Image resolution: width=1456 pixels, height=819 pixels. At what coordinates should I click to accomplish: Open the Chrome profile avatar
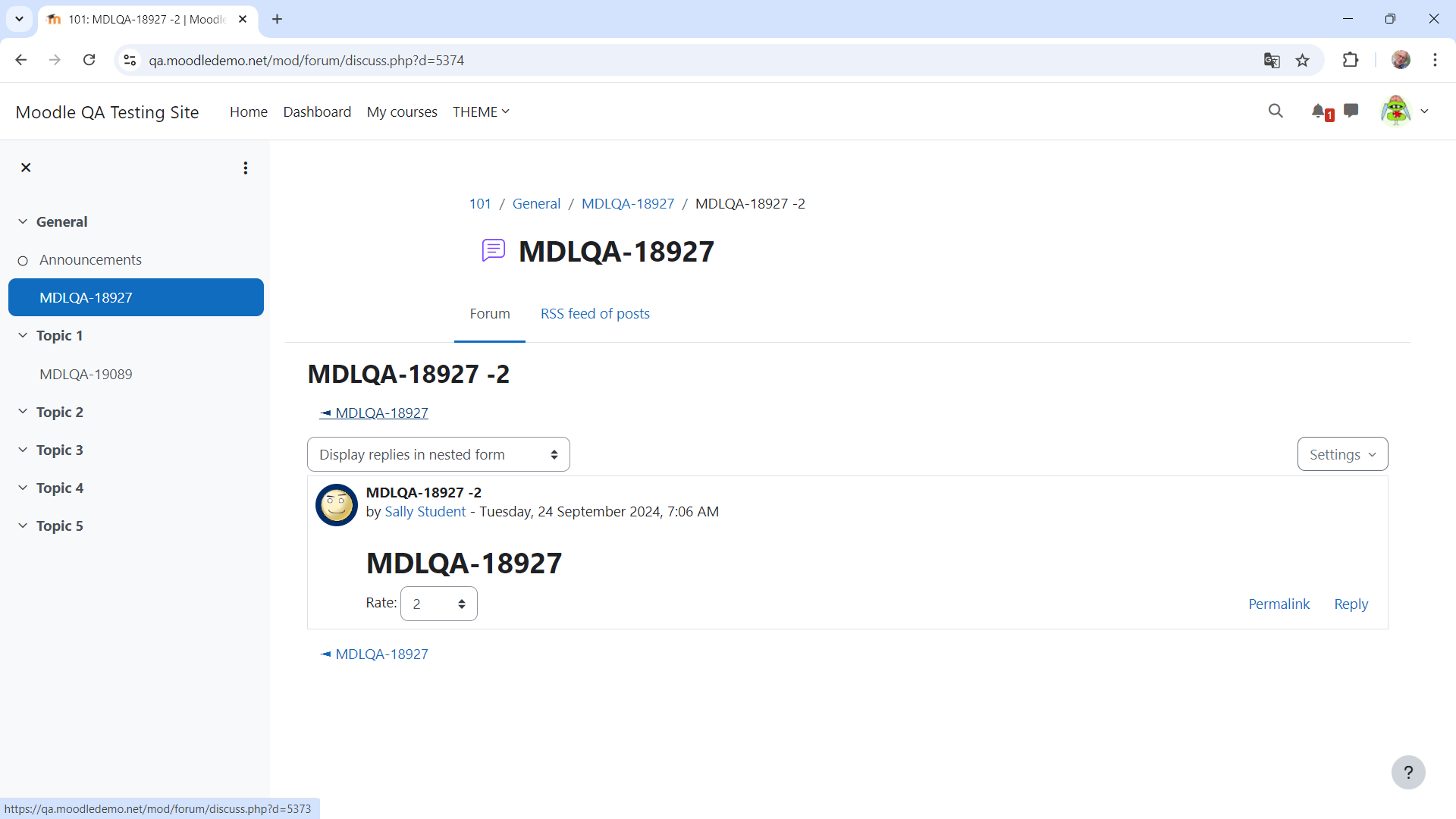click(x=1401, y=60)
